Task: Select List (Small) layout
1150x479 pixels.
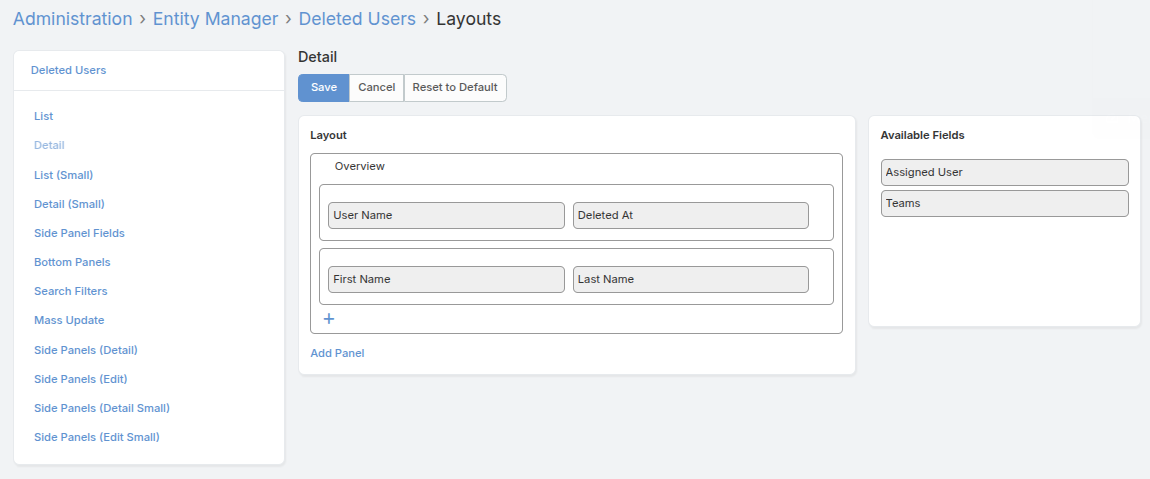Action: (x=63, y=175)
